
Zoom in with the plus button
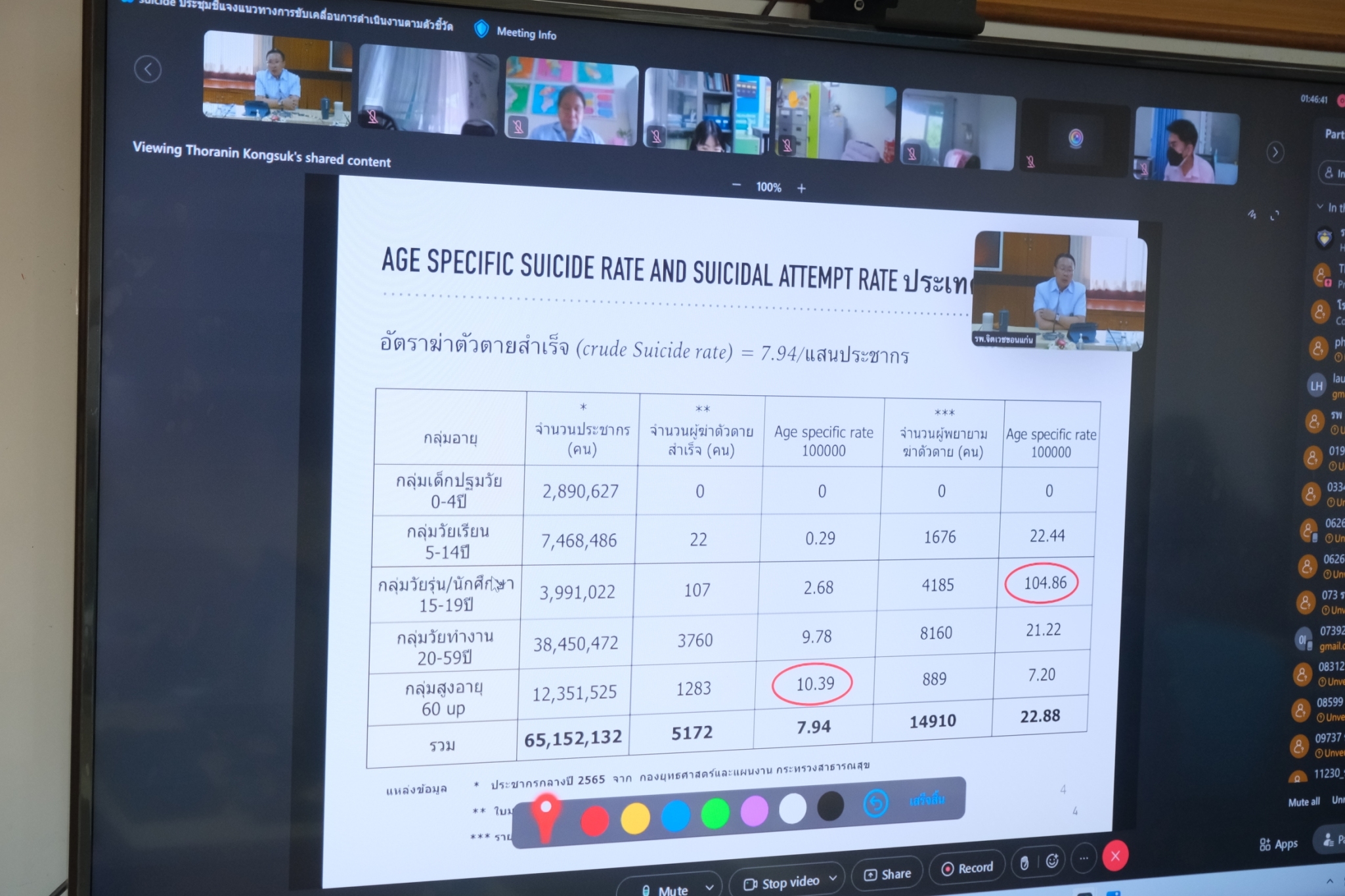(x=801, y=188)
